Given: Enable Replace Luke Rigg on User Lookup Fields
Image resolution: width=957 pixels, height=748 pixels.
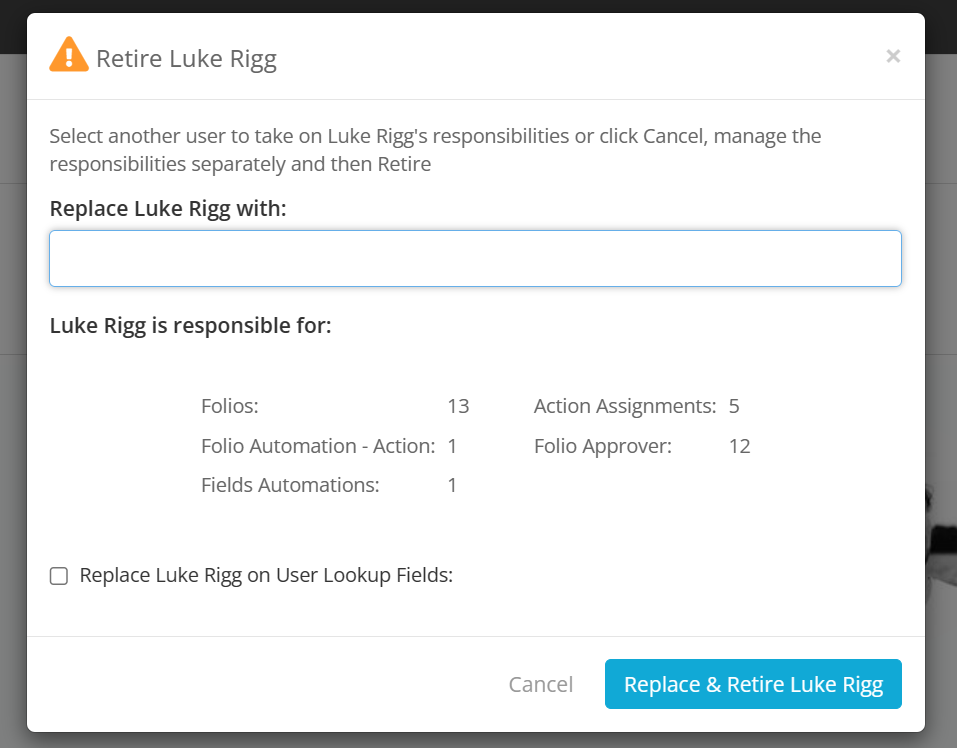Looking at the screenshot, I should (59, 576).
